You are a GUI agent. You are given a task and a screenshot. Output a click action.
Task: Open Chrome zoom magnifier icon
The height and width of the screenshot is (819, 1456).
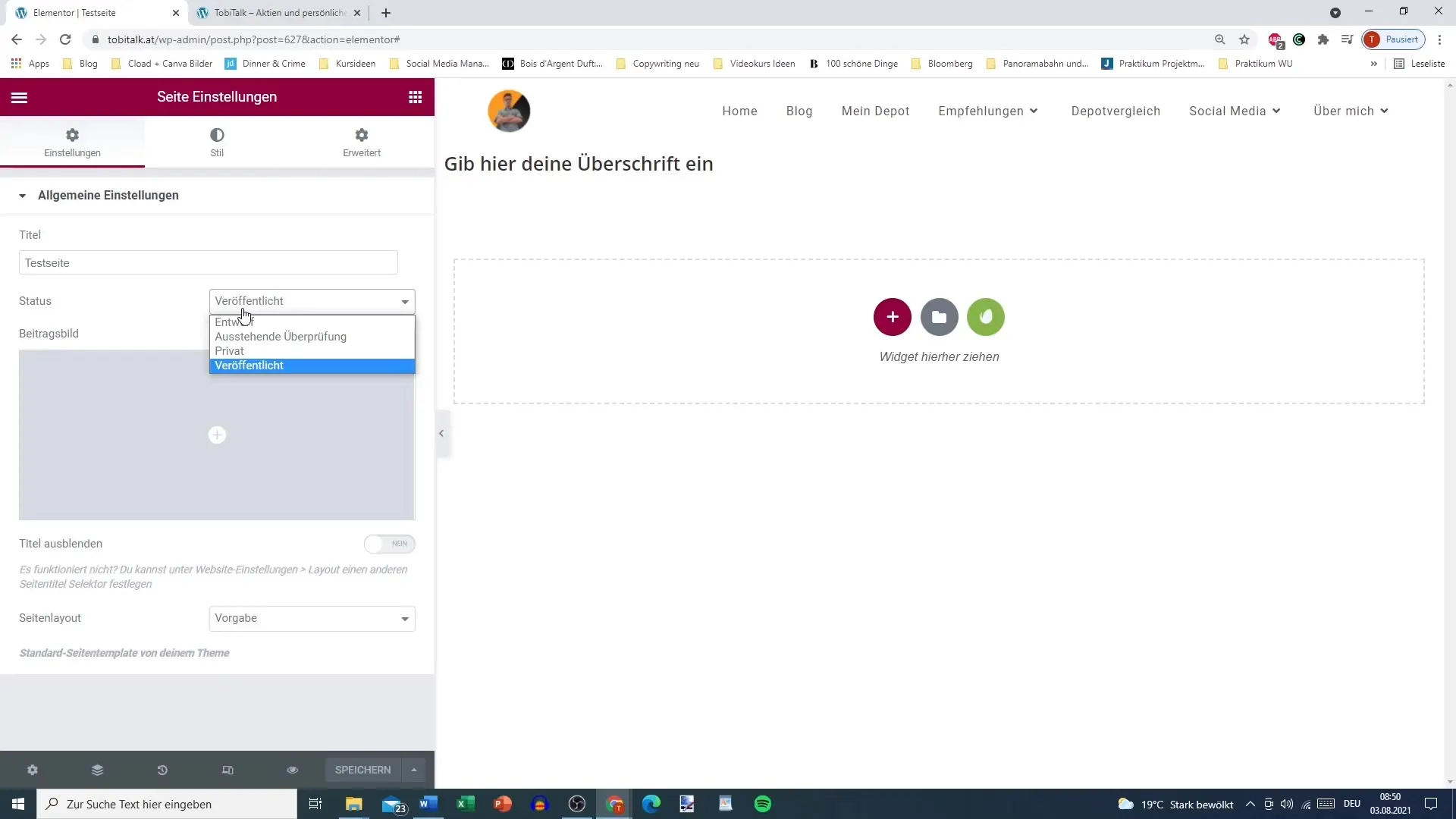point(1220,39)
